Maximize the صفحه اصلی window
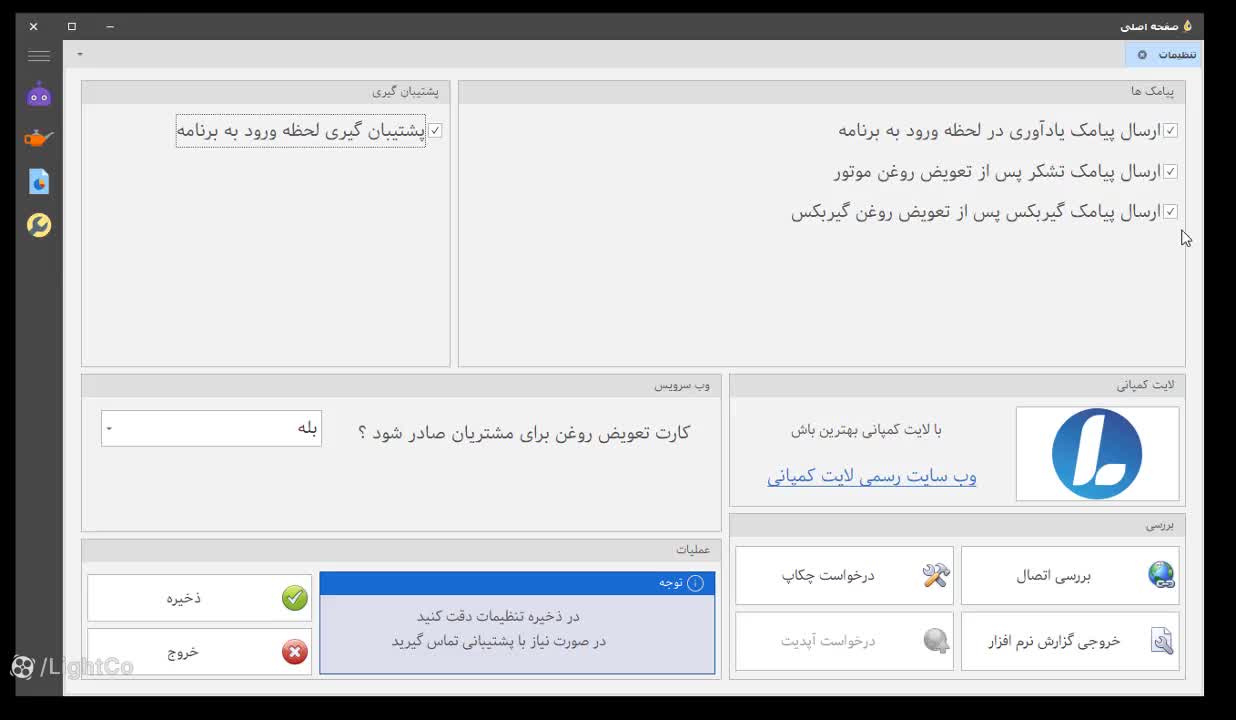Viewport: 1236px width, 720px height. pyautogui.click(x=72, y=26)
